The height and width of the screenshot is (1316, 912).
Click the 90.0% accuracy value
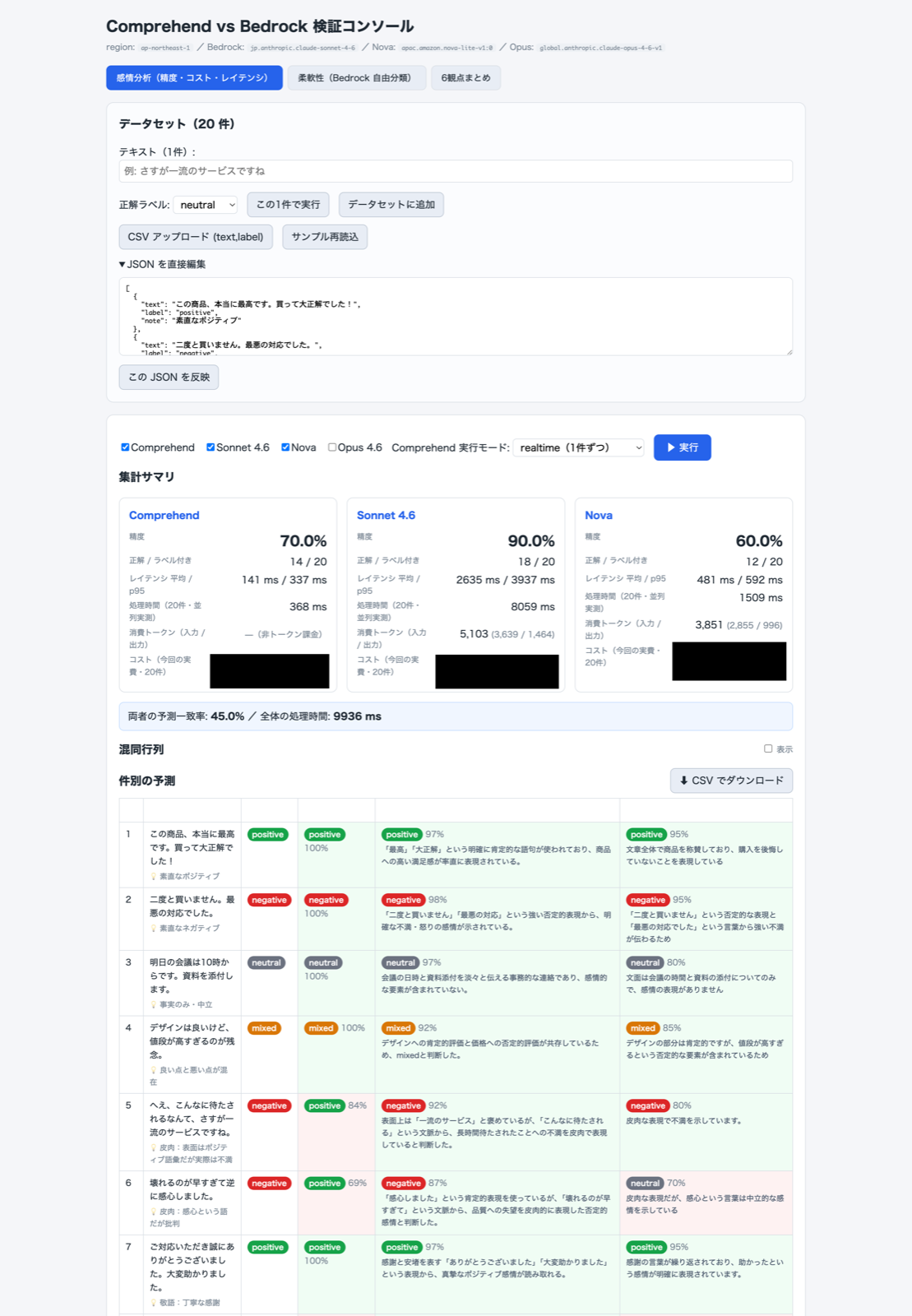click(531, 540)
